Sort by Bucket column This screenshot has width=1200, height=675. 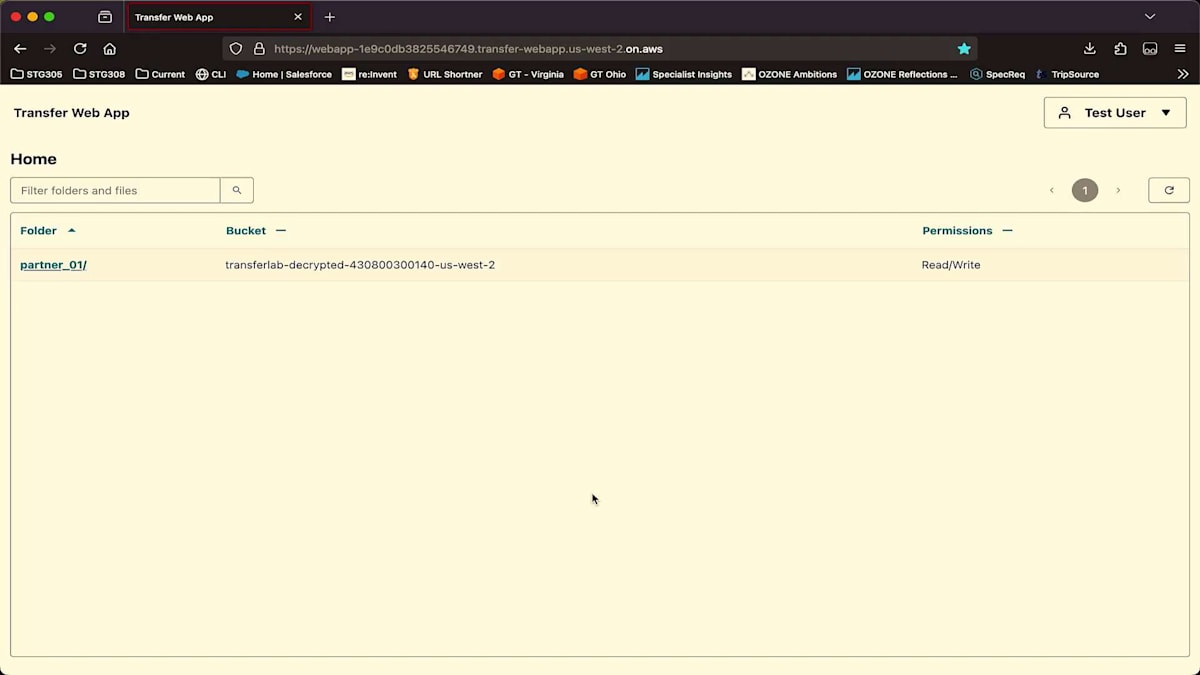(x=256, y=230)
